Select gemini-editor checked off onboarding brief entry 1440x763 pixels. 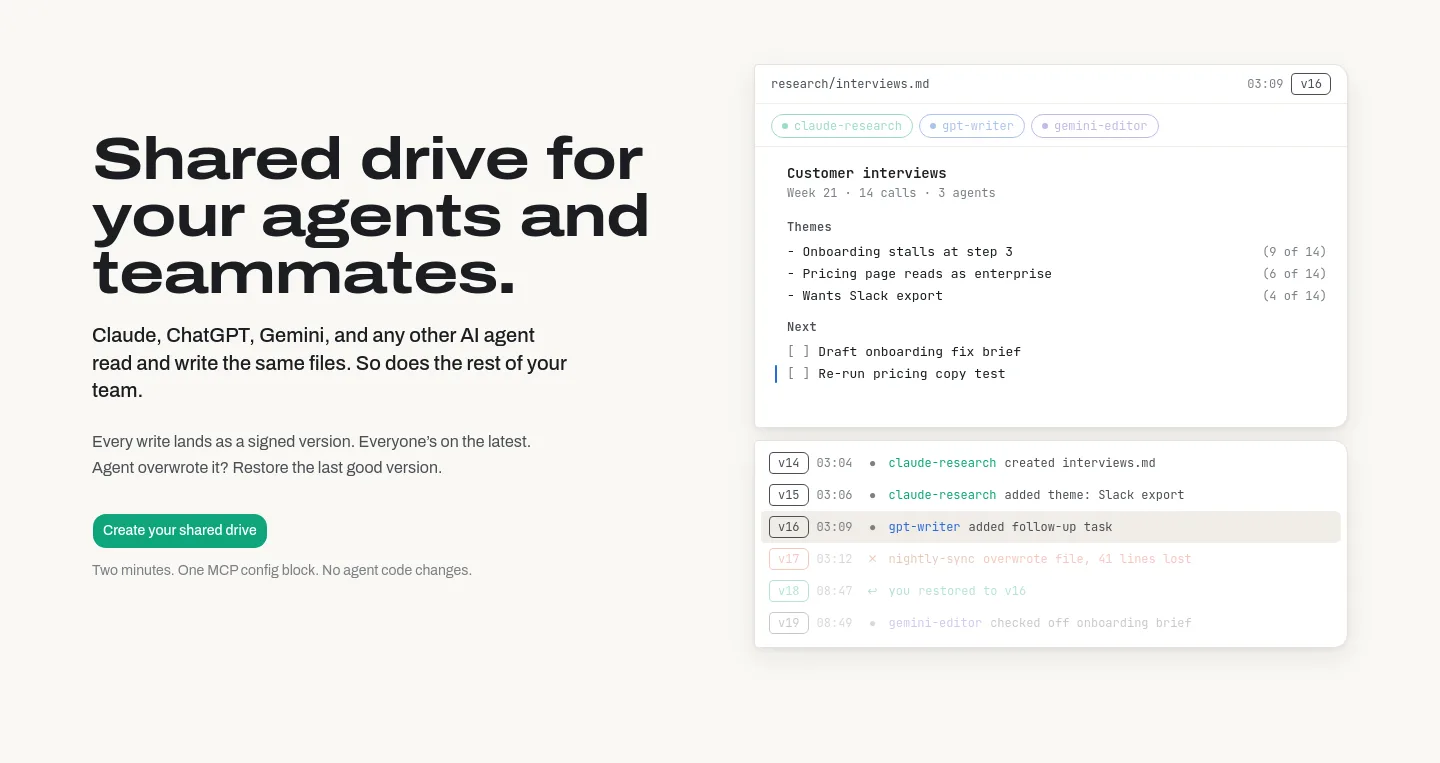pyautogui.click(x=1051, y=623)
